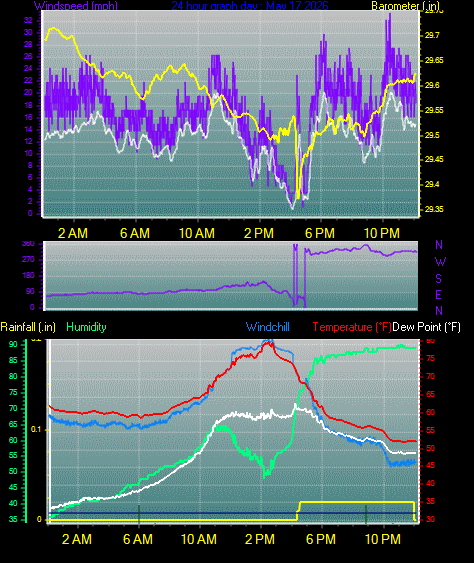Image resolution: width=474 pixels, height=563 pixels.
Task: Click the '16' windspeed axis value
Action: tap(28, 117)
